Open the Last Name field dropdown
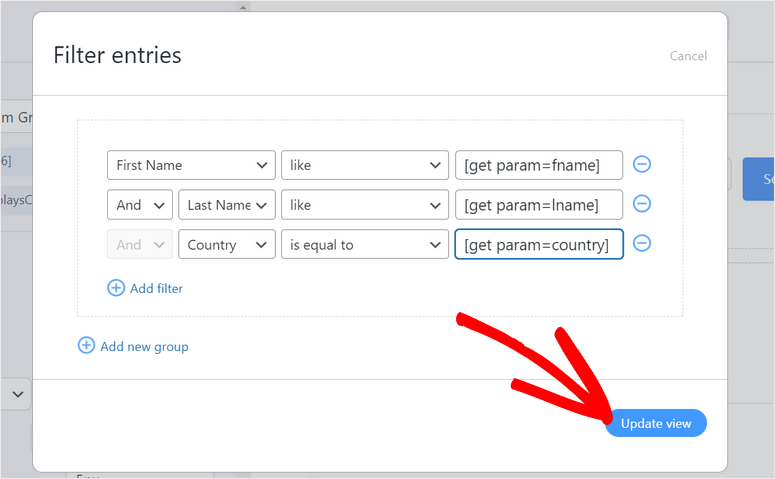This screenshot has height=479, width=775. (x=227, y=205)
